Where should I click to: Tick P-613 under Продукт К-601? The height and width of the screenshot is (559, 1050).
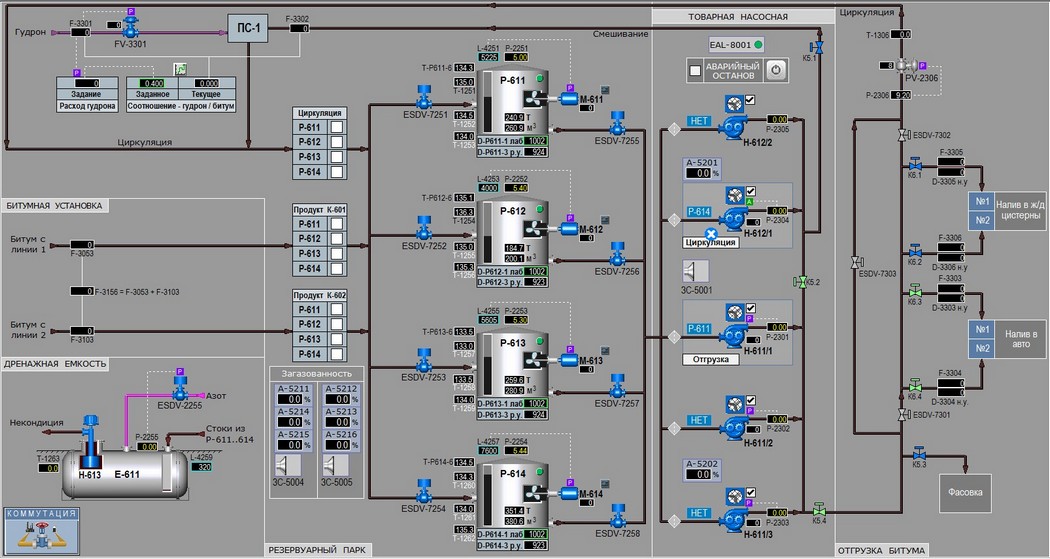coord(337,254)
